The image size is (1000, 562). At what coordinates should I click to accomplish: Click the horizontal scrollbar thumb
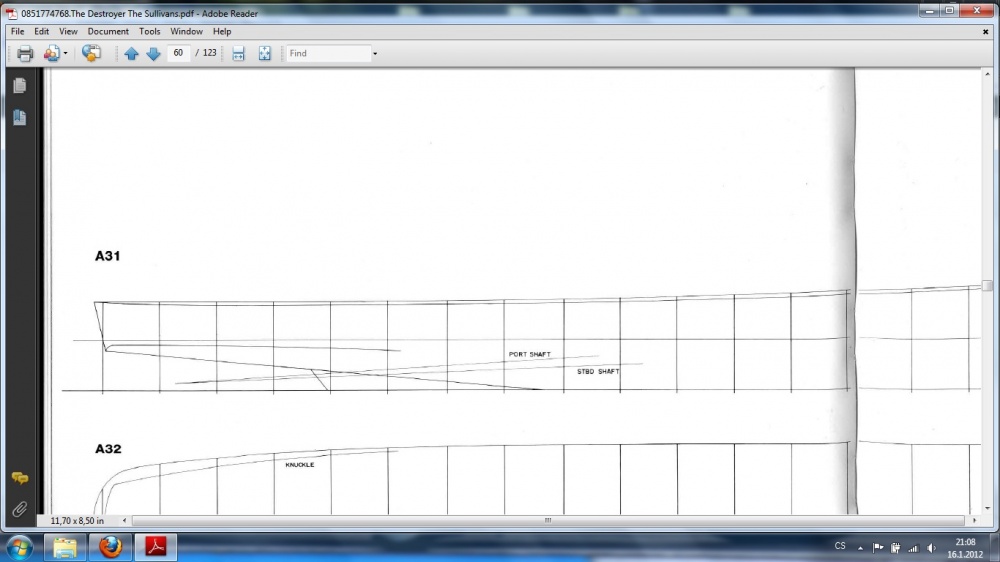(x=548, y=521)
